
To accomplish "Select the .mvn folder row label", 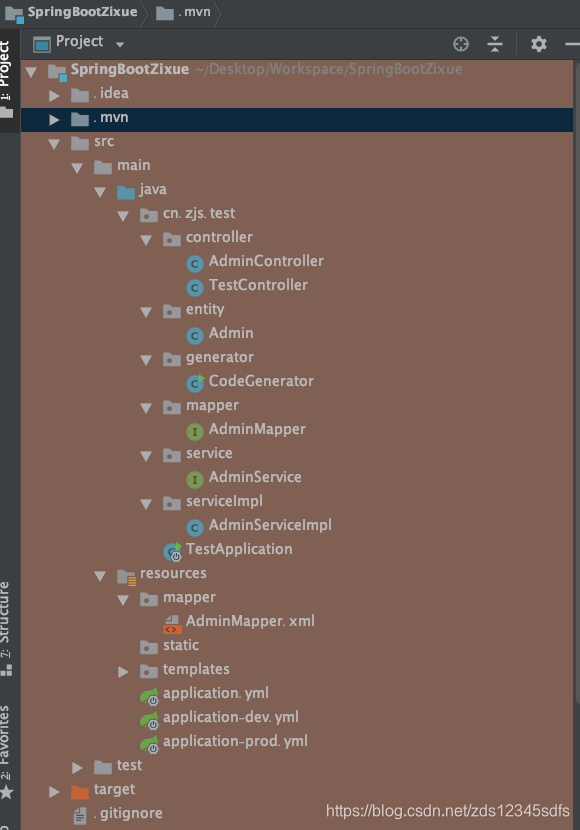I will tap(111, 118).
